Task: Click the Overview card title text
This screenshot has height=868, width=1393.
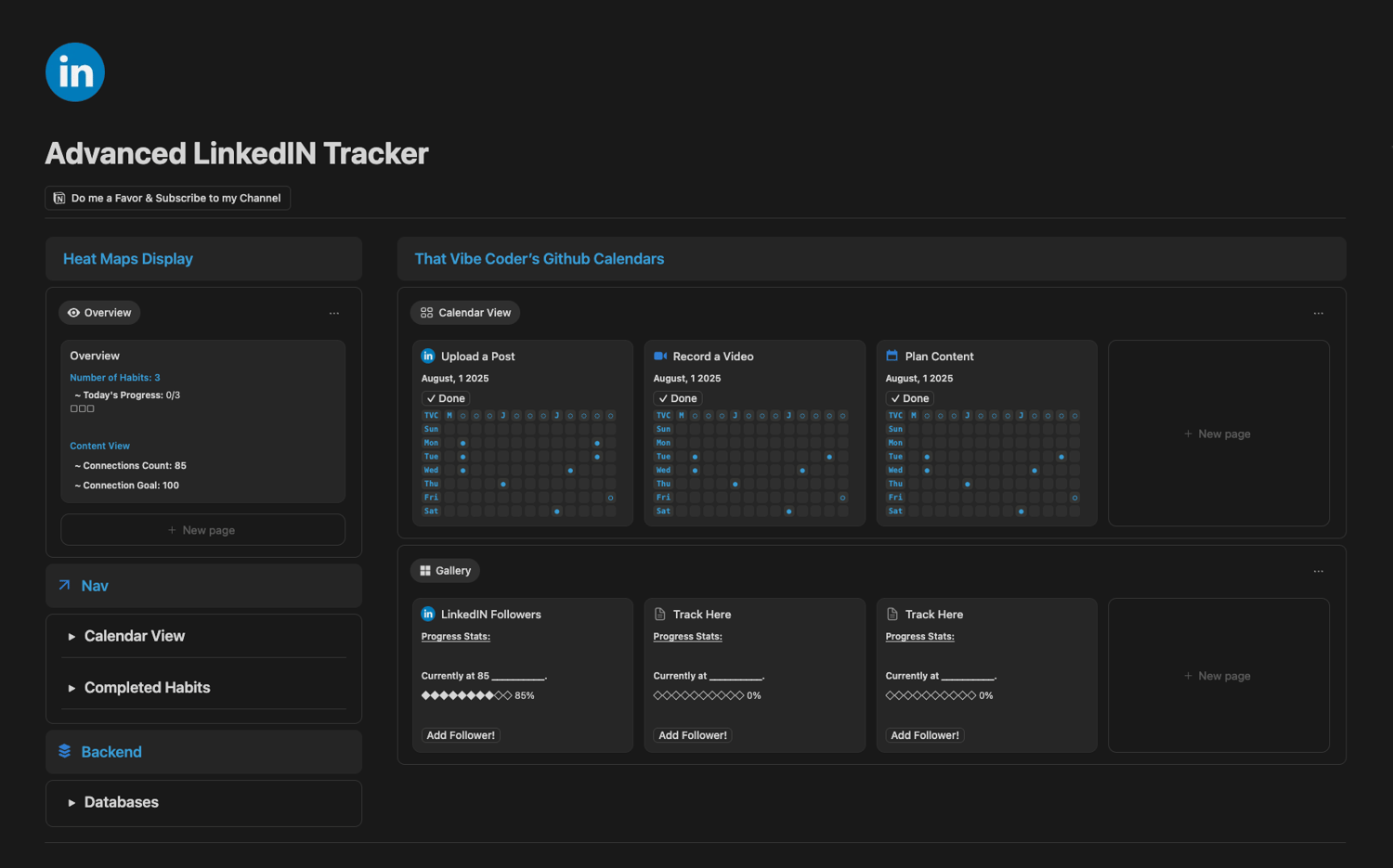Action: (x=95, y=356)
